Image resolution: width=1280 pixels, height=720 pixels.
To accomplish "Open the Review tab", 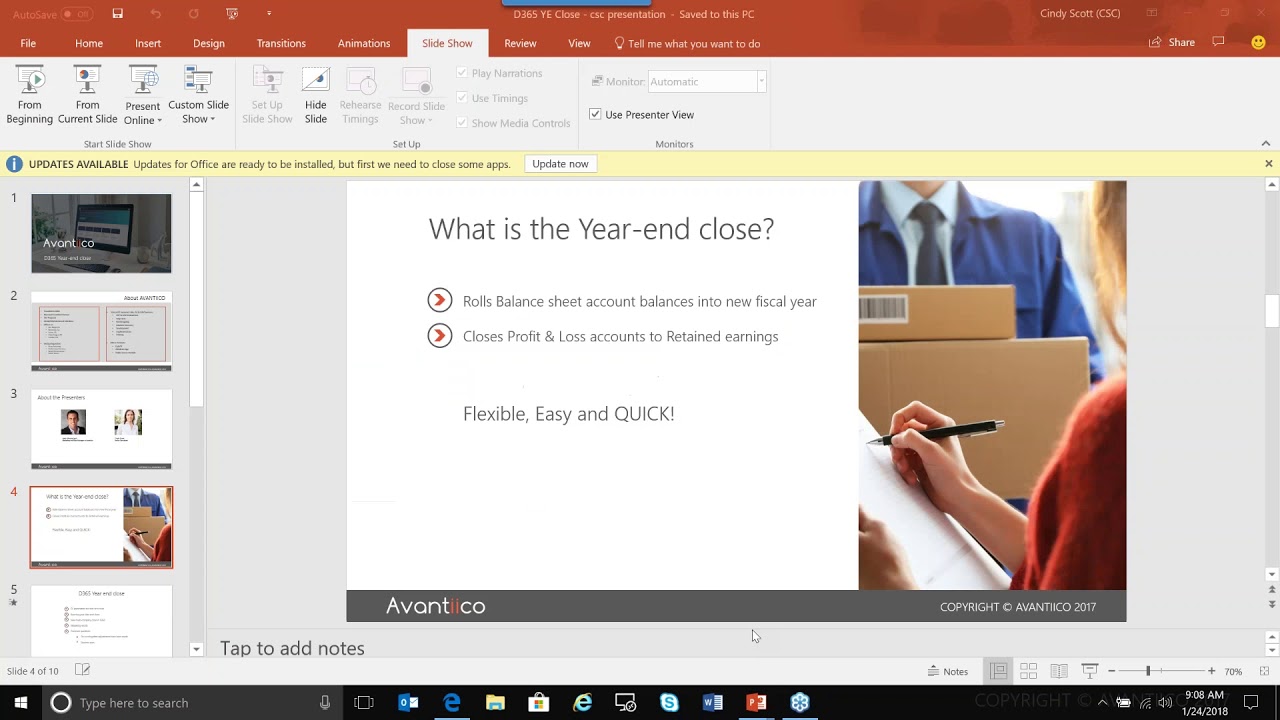I will [520, 43].
